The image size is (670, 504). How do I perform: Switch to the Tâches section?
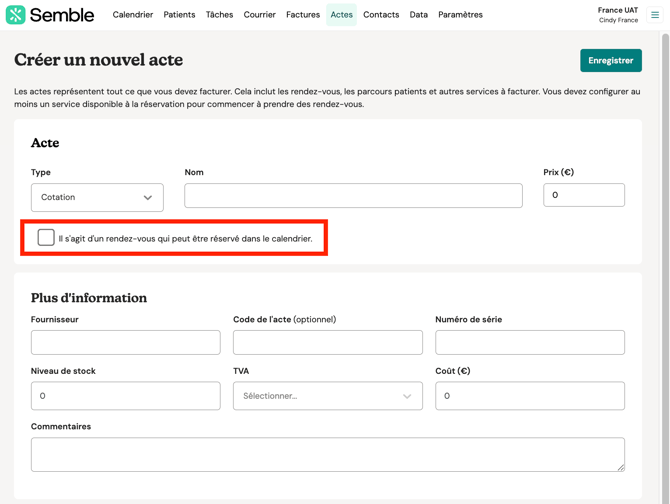point(219,15)
